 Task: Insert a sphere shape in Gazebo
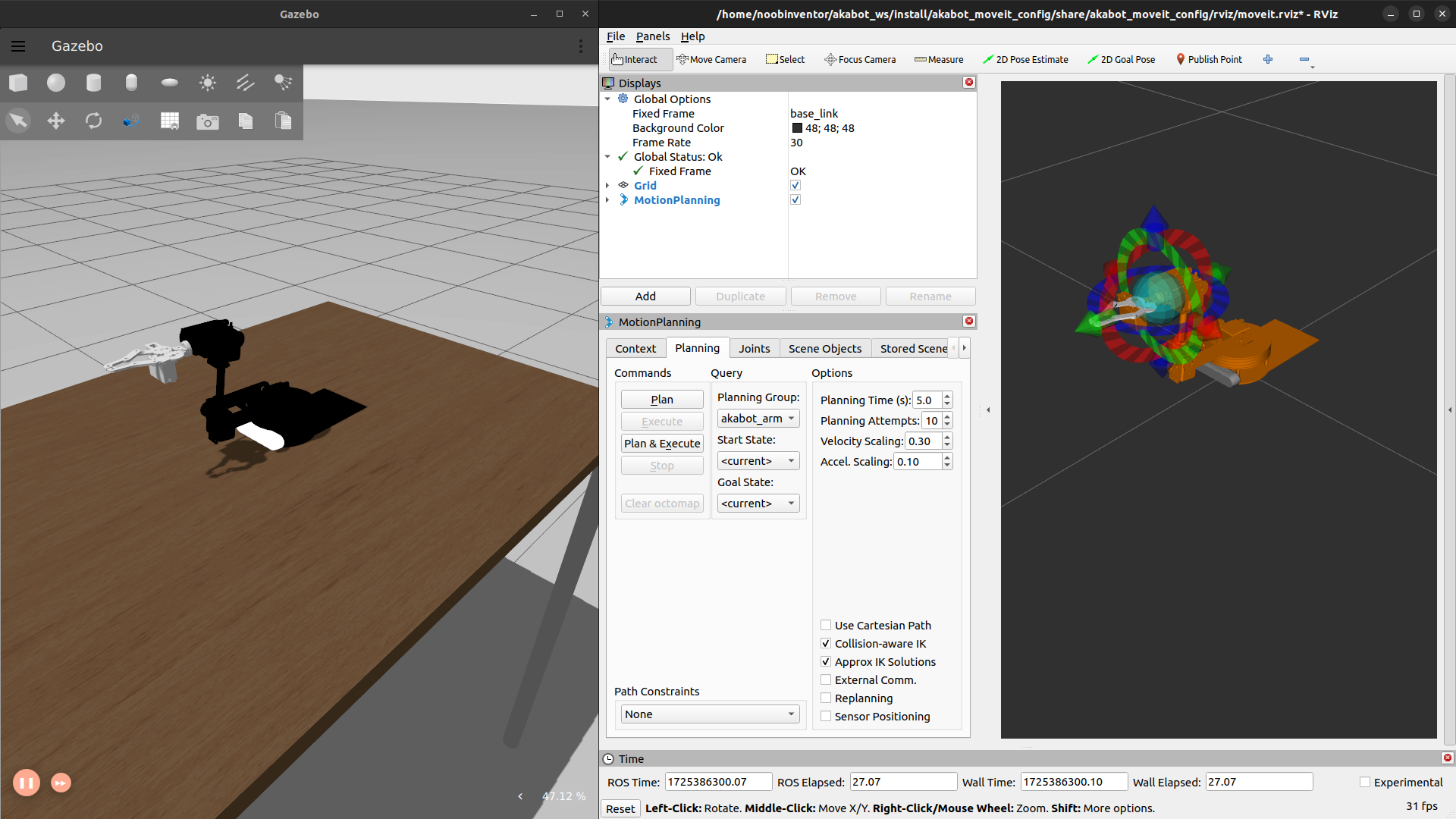56,83
